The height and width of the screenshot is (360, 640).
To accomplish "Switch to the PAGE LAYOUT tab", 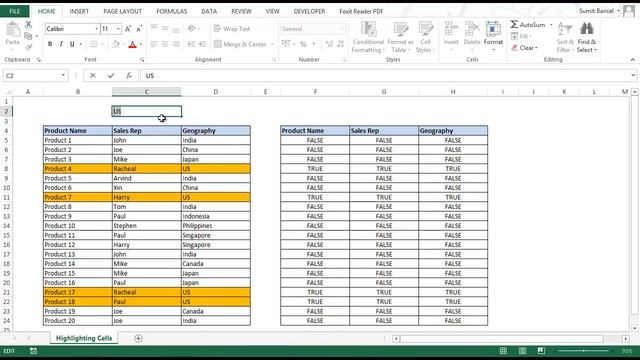I will coord(122,11).
